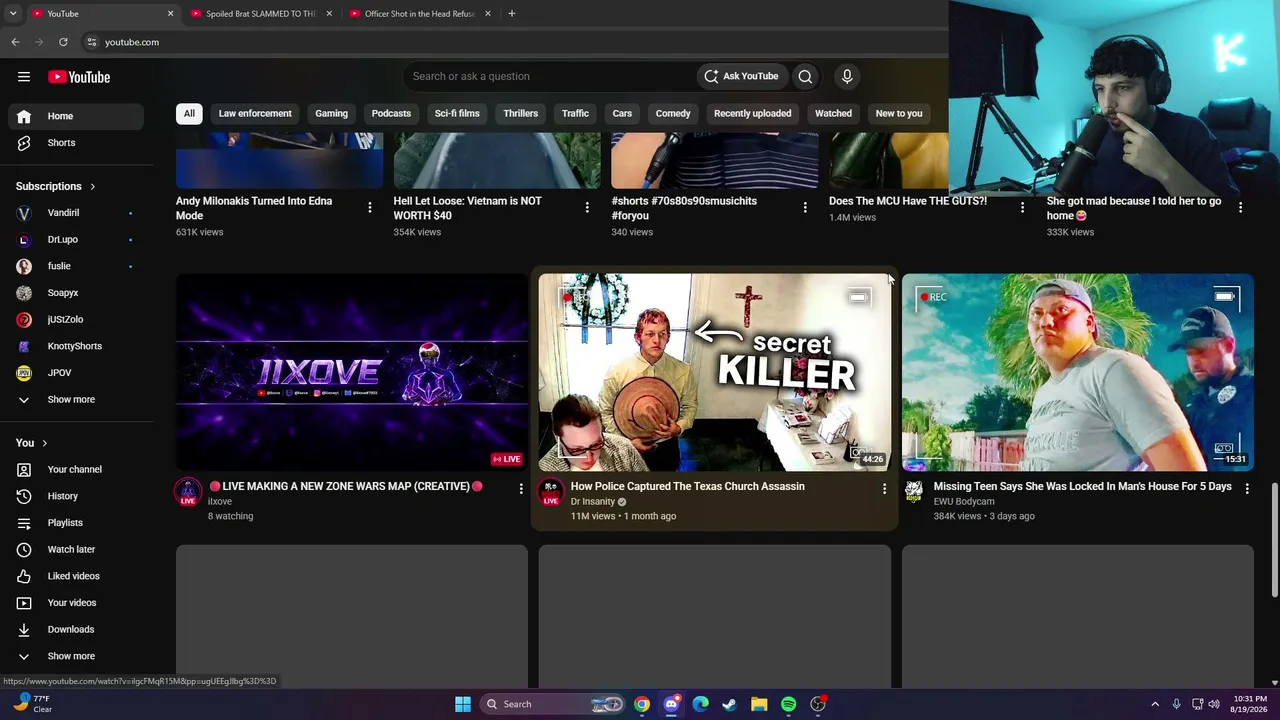Show more subscriptions
Screen dimensions: 1280x720
tap(76, 400)
